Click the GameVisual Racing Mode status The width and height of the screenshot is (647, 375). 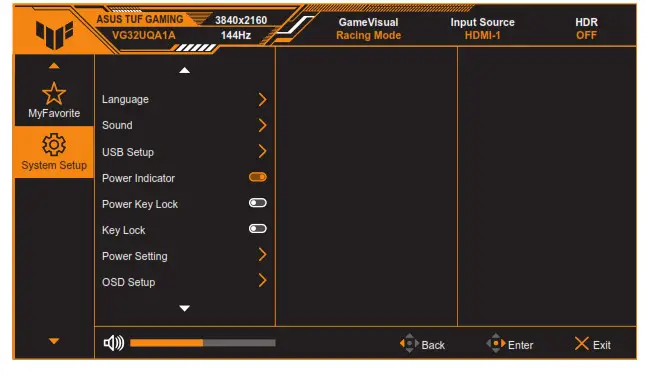pyautogui.click(x=368, y=28)
